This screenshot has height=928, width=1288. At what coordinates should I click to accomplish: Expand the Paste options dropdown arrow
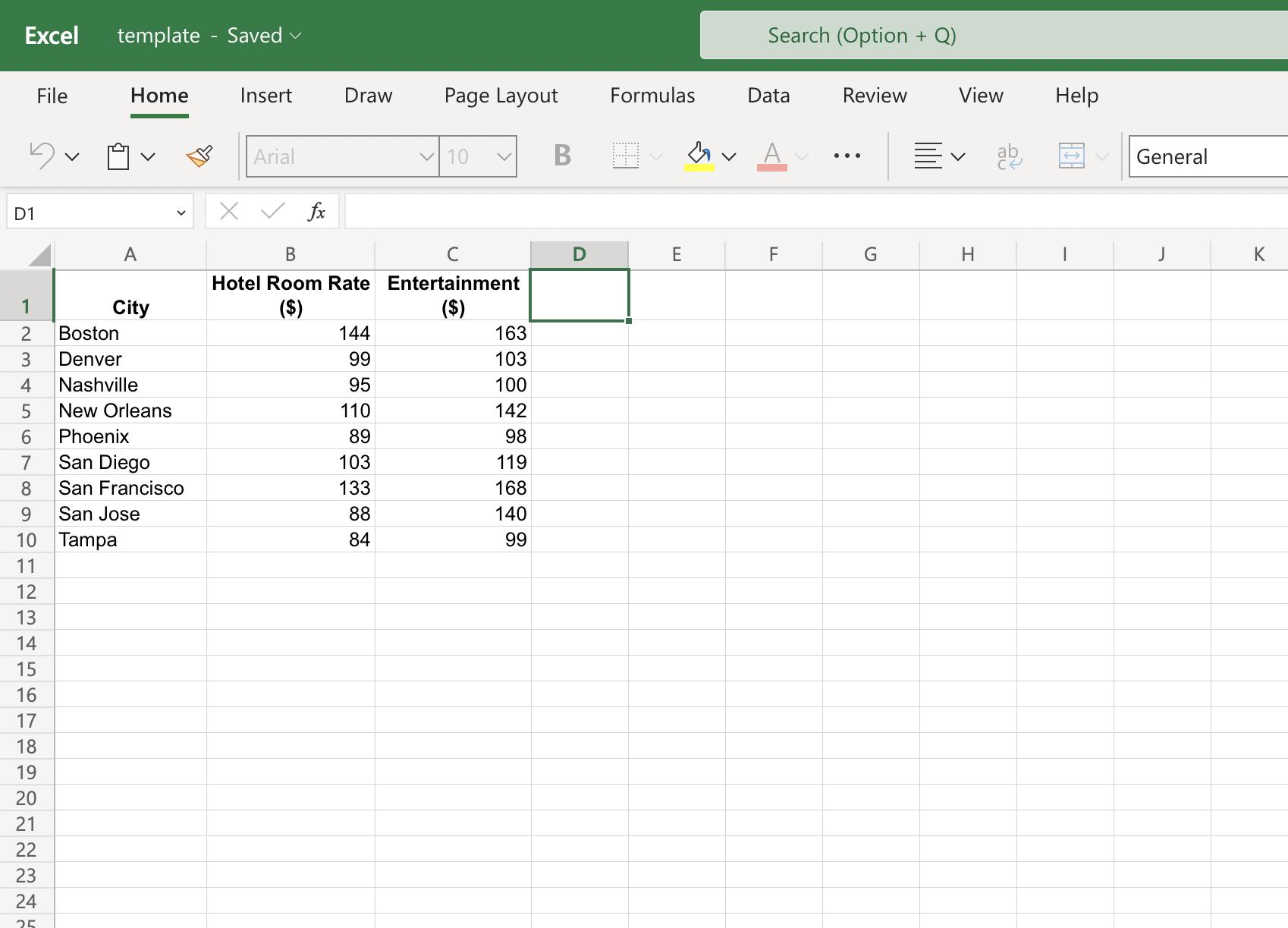click(x=148, y=157)
